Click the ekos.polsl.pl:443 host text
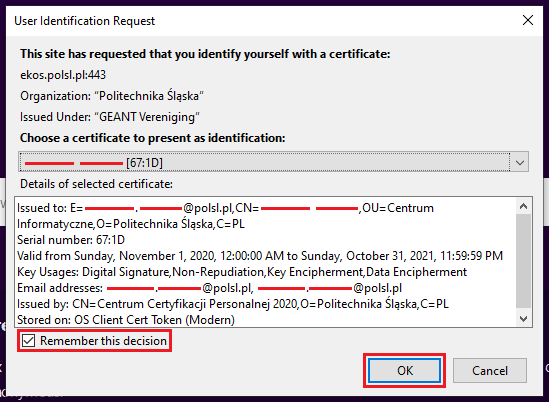This screenshot has width=549, height=402. (63, 75)
